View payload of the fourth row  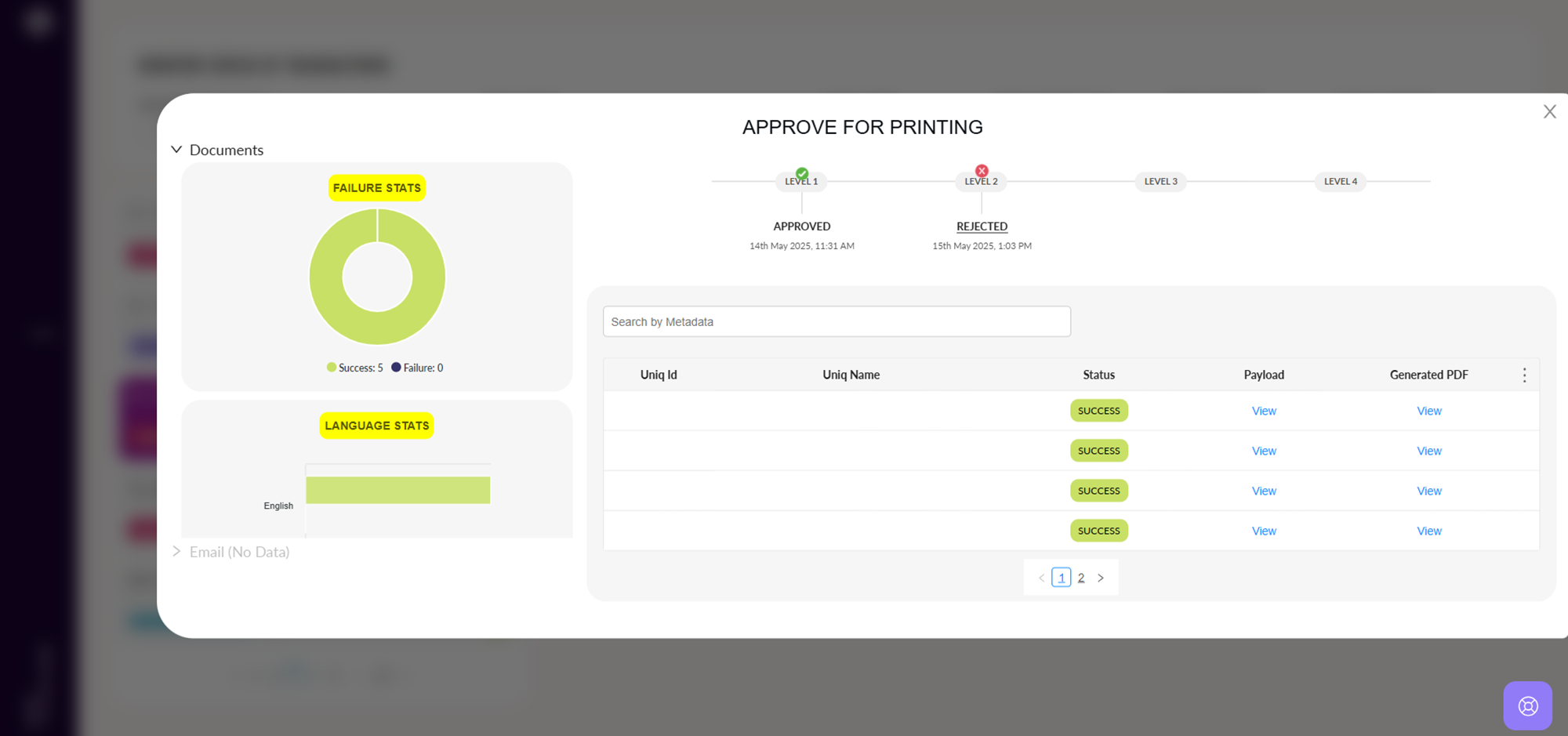1263,531
